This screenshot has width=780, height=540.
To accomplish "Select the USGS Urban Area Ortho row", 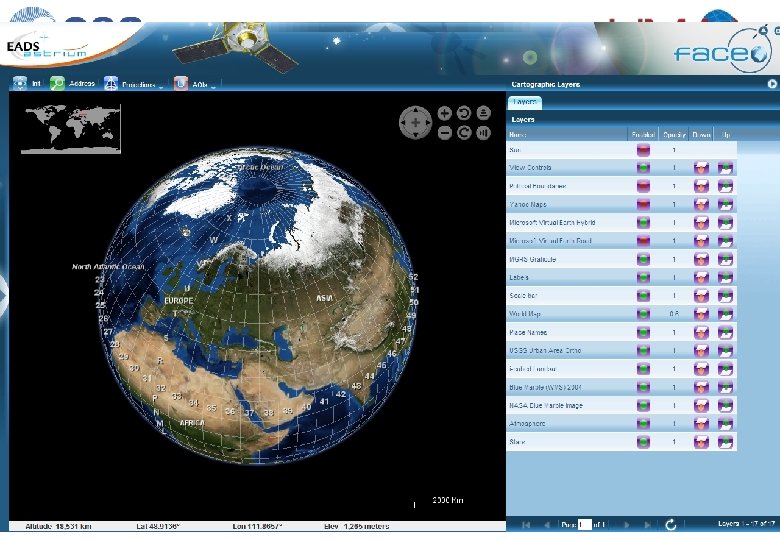I will 621,351.
